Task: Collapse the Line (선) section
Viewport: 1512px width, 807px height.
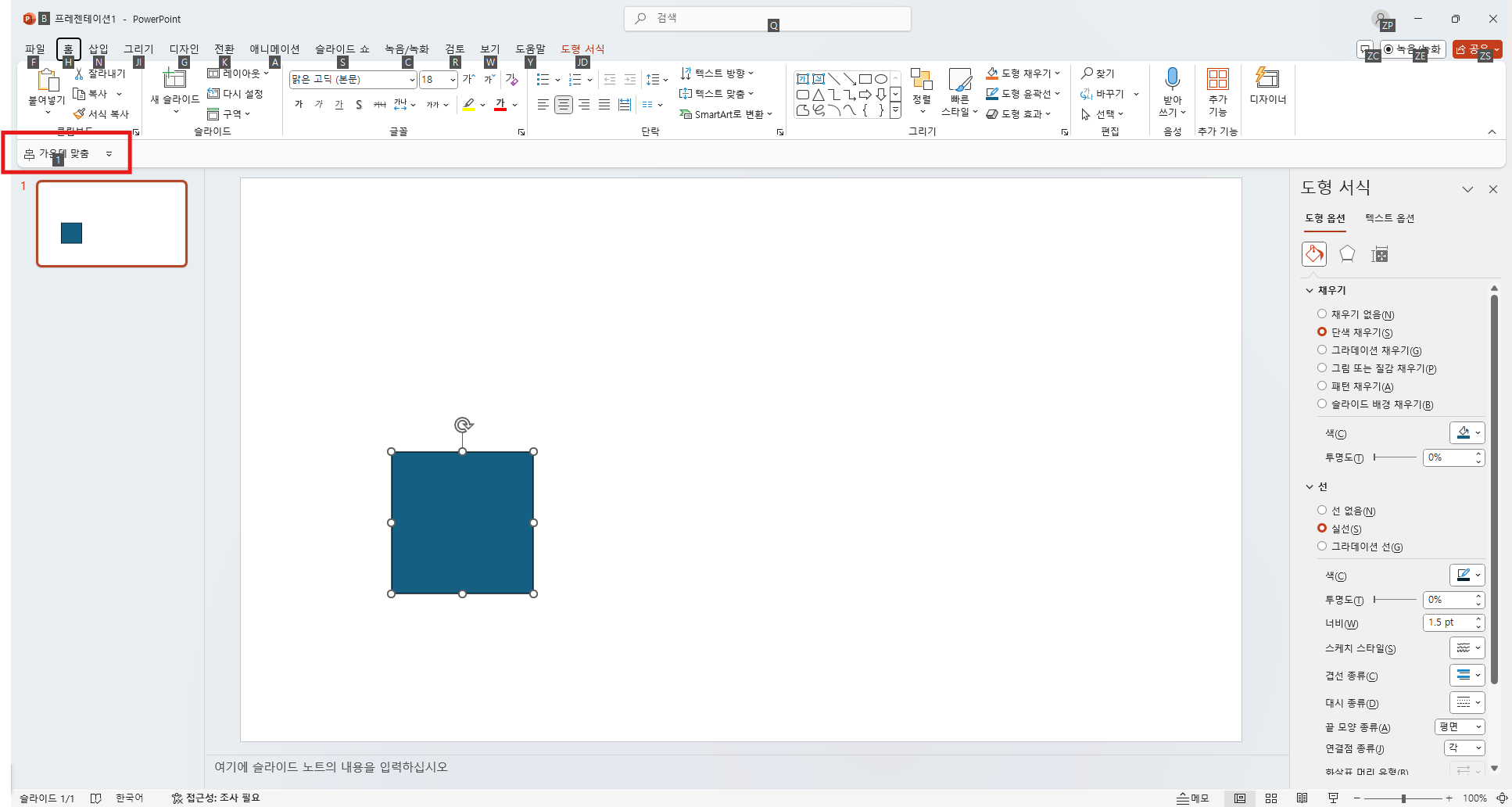Action: pyautogui.click(x=1310, y=486)
